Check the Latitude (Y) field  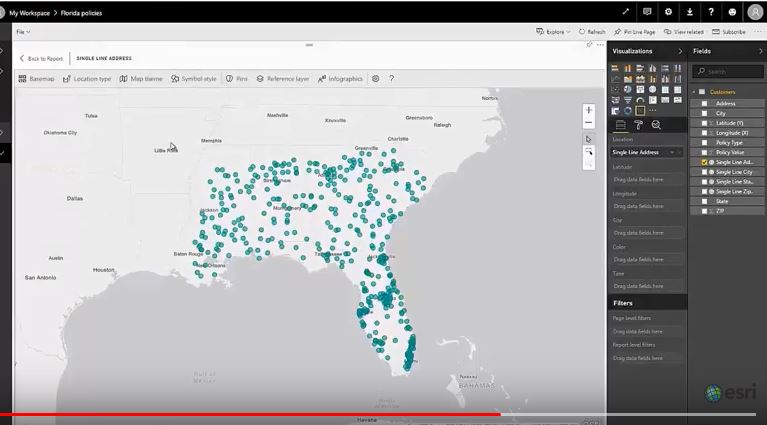coord(704,123)
